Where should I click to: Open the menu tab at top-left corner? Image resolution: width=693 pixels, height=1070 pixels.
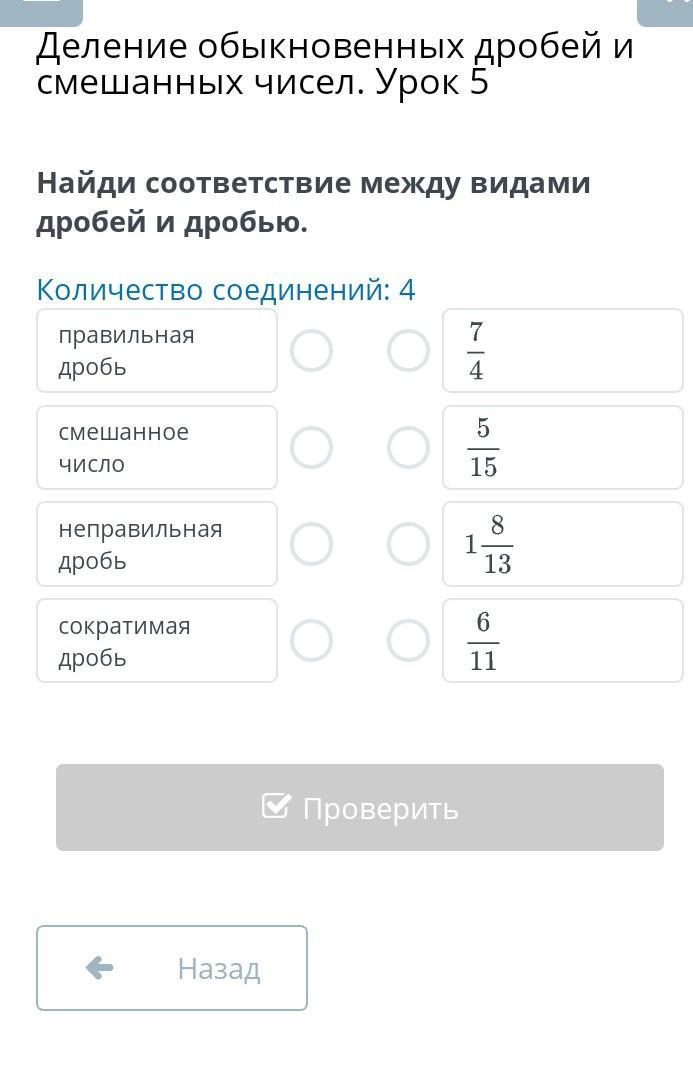[x=42, y=8]
